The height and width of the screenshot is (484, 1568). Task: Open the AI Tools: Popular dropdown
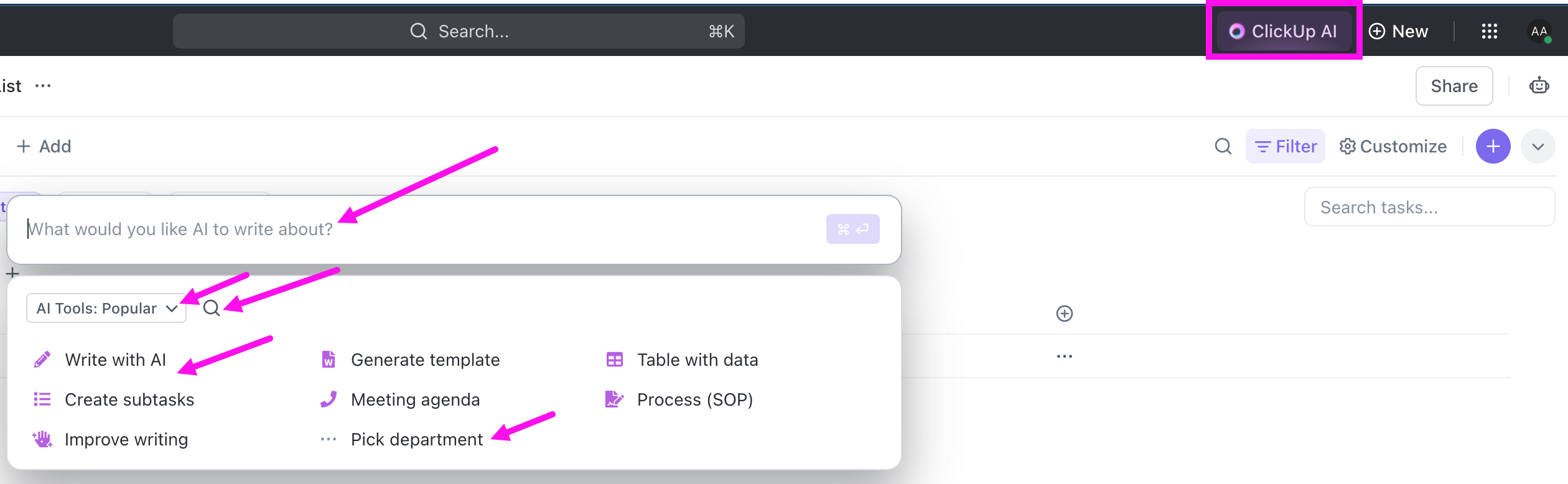pyautogui.click(x=106, y=308)
